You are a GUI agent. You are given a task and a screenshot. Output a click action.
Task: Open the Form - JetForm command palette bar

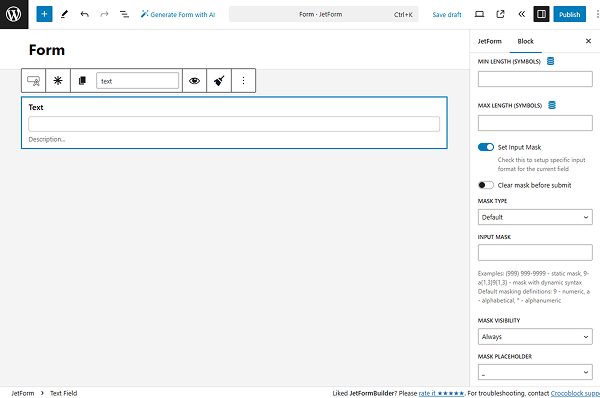click(323, 14)
